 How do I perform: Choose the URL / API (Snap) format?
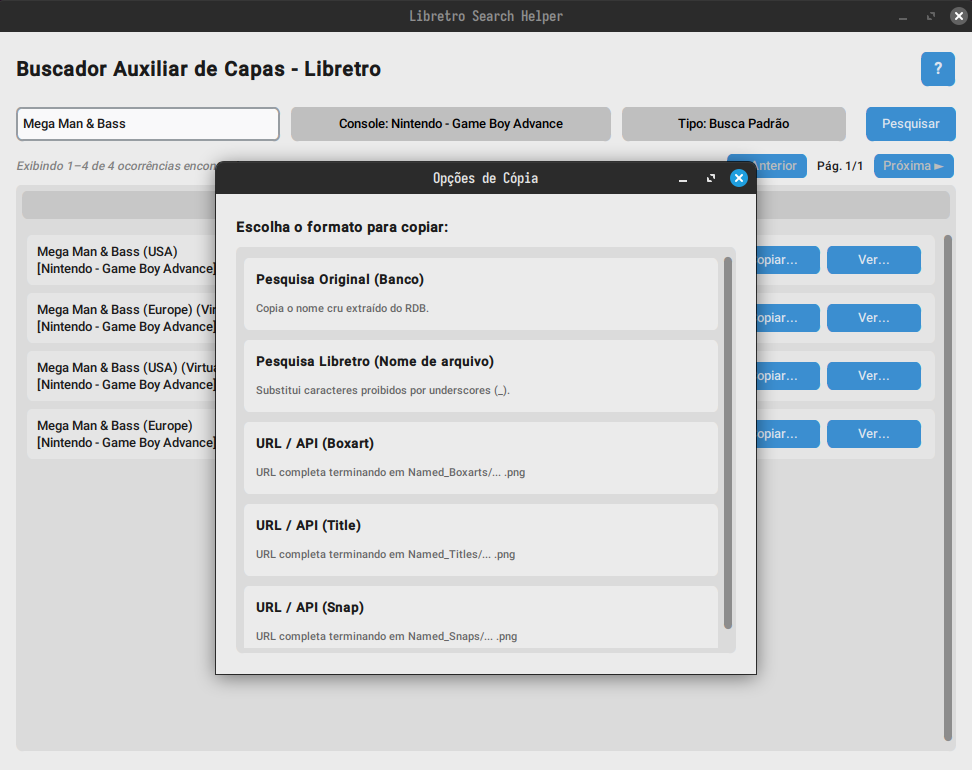(480, 617)
